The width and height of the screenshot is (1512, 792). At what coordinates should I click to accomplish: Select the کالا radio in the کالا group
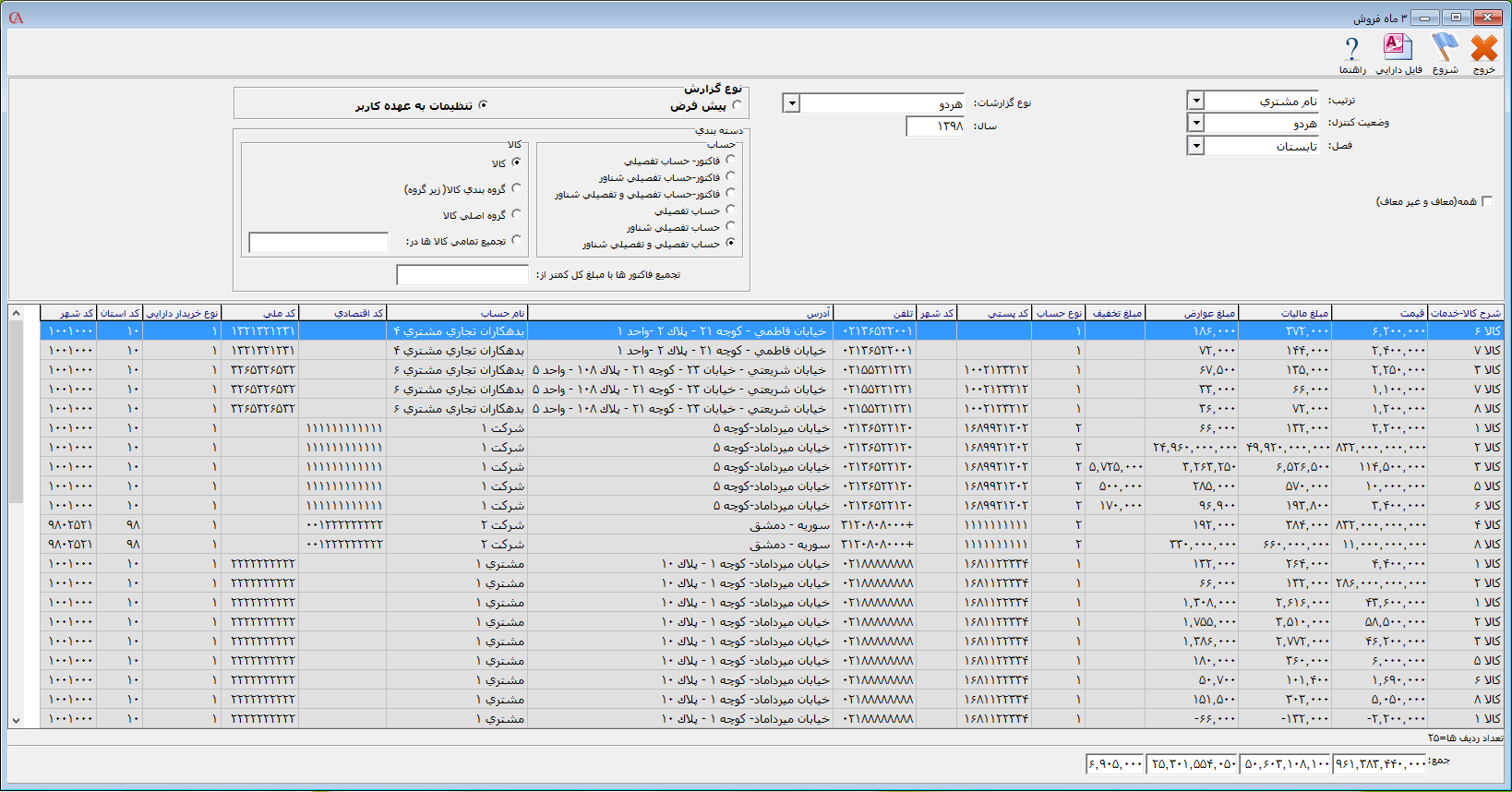coord(516,162)
